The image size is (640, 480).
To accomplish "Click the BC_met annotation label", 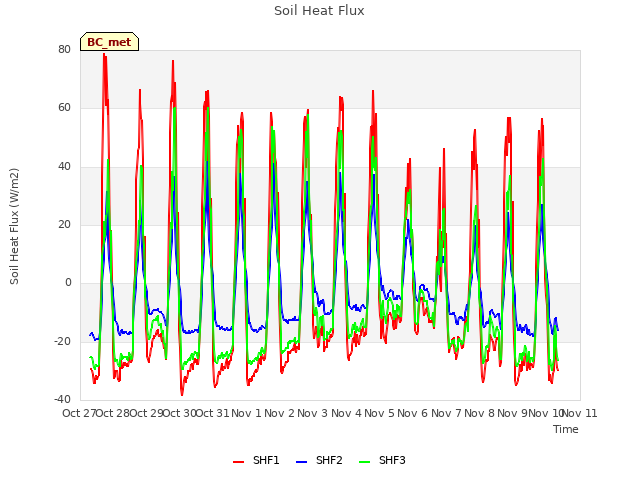I will (x=109, y=42).
